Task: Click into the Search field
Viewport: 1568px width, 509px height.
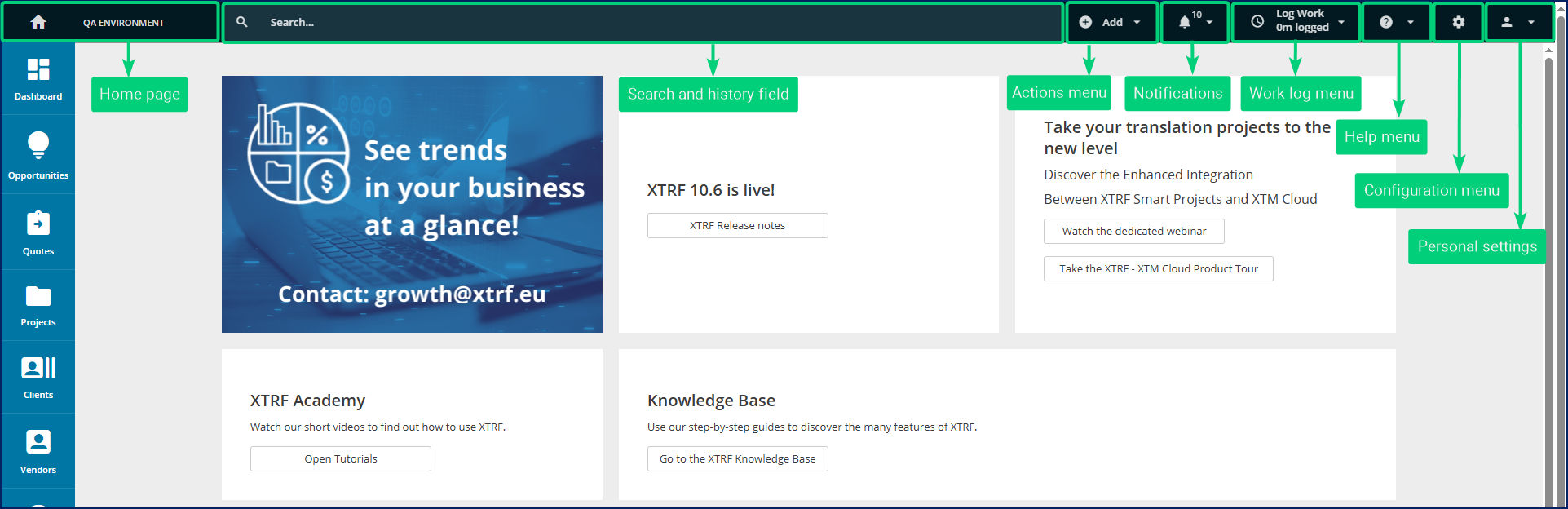Action: pyautogui.click(x=643, y=22)
